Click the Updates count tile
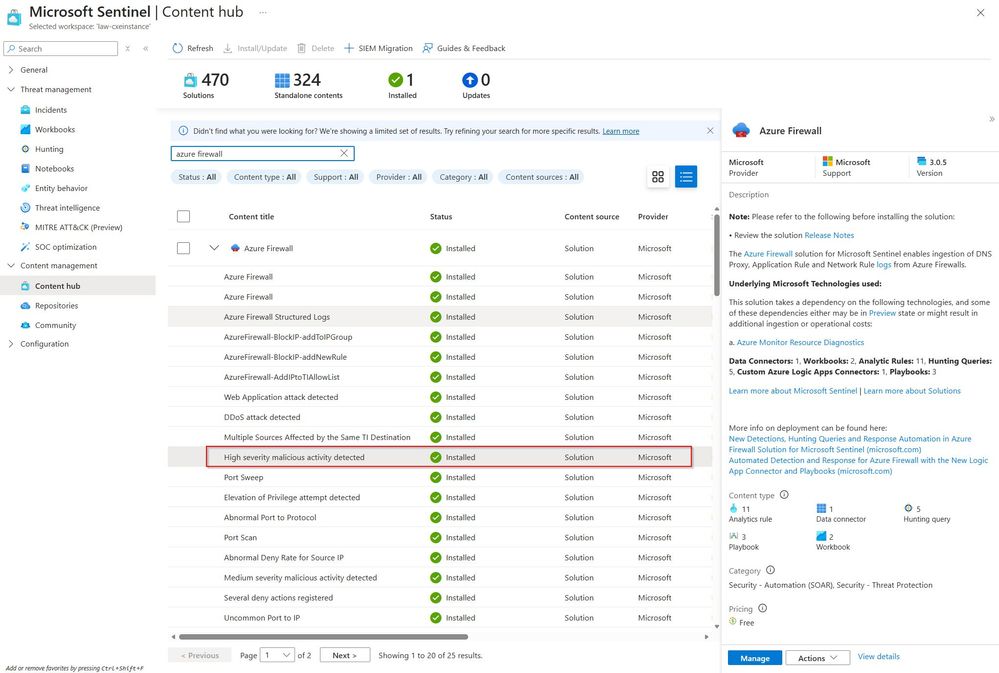The image size is (999, 673). click(476, 85)
